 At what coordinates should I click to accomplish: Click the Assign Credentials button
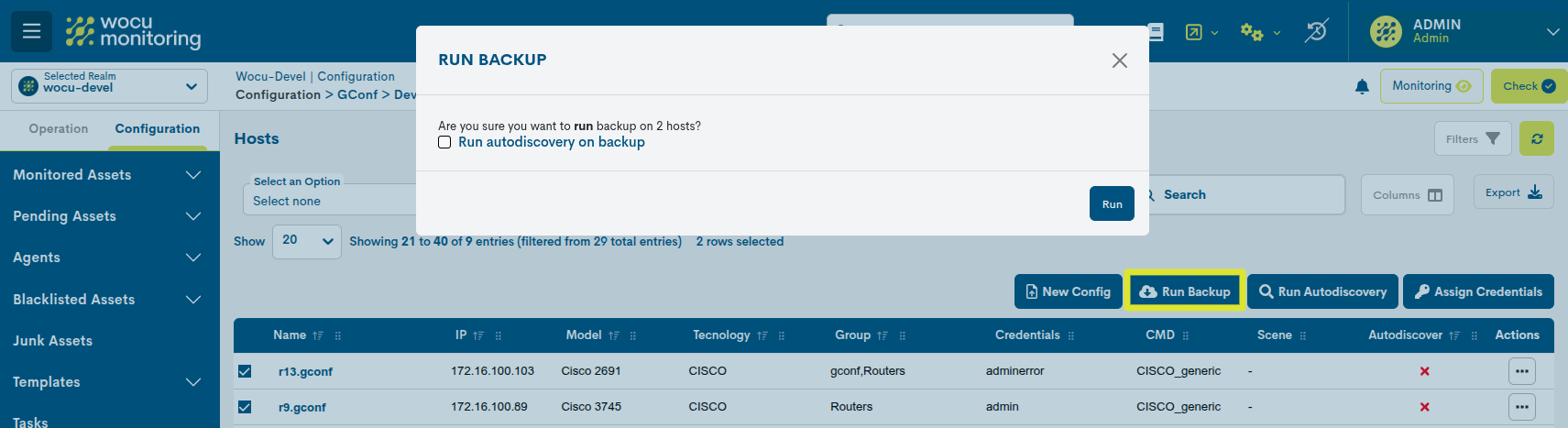click(1477, 291)
